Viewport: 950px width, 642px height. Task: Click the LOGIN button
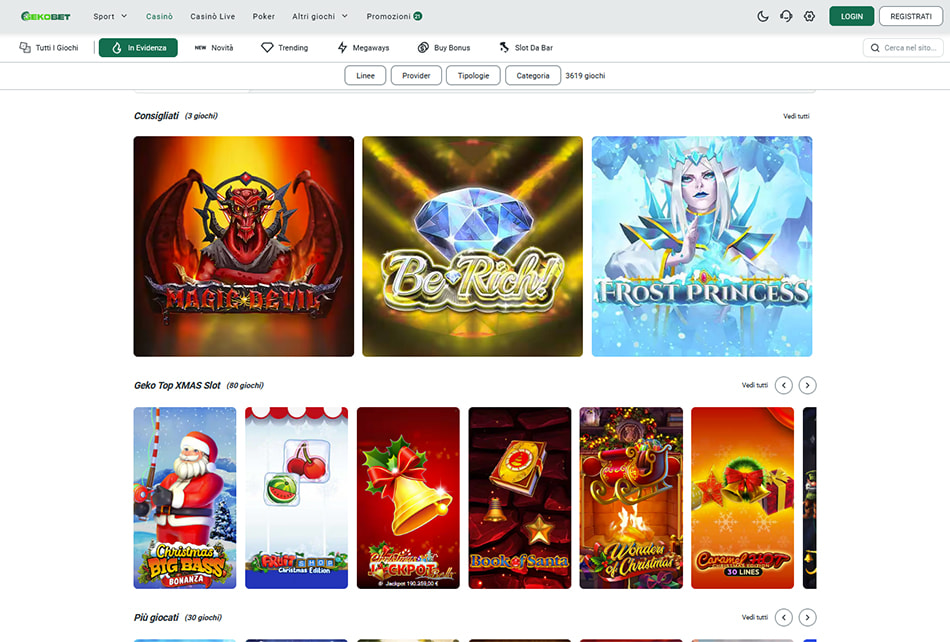[x=851, y=16]
